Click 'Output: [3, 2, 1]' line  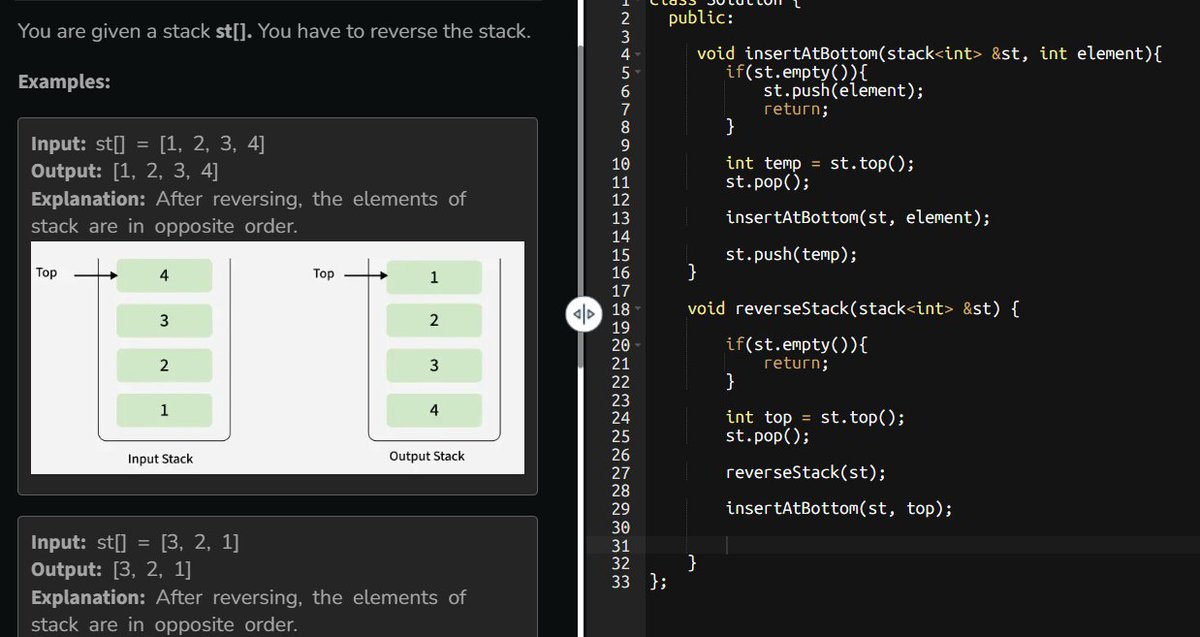tap(111, 570)
